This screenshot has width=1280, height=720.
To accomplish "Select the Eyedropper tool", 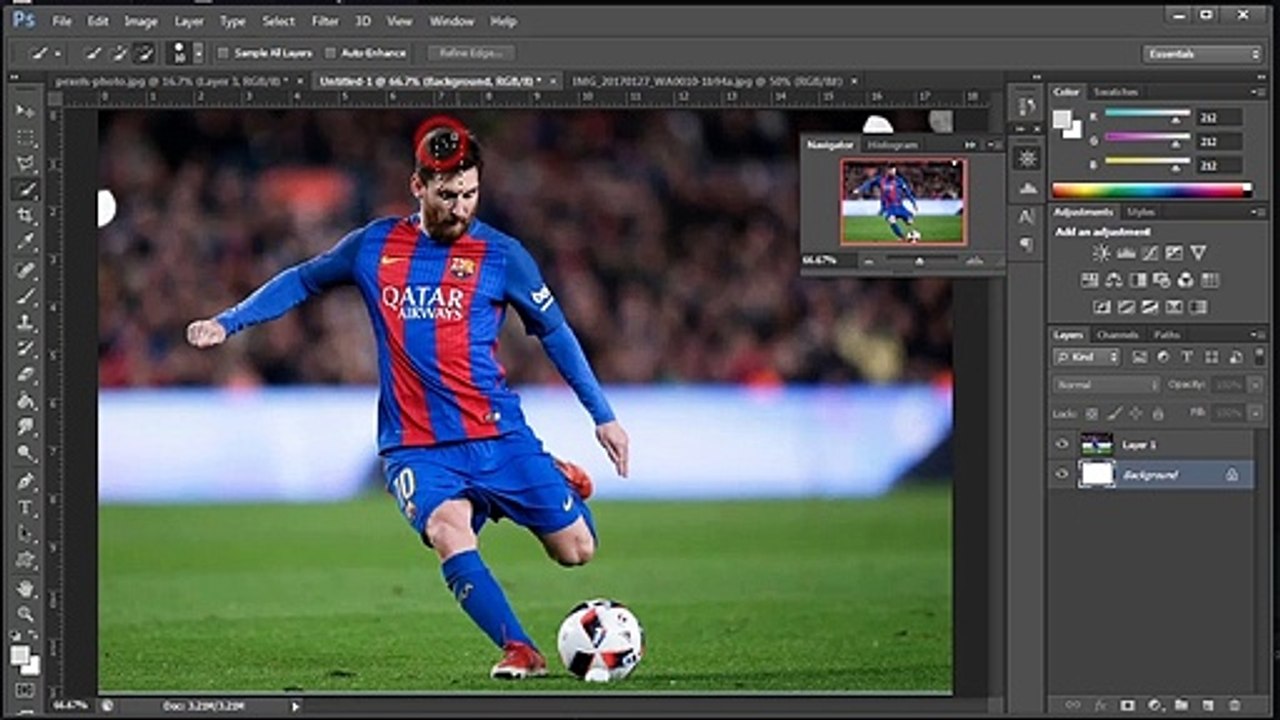I will point(26,243).
